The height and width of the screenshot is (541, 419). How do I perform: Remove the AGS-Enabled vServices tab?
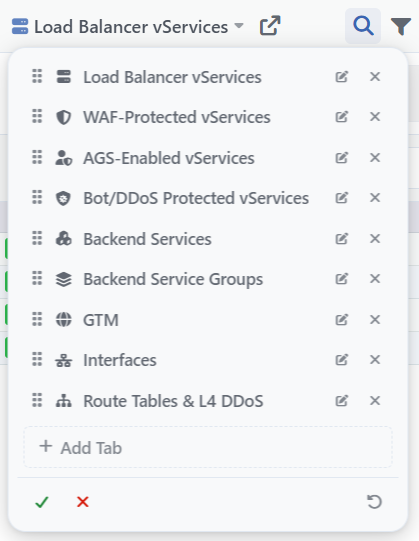click(x=375, y=158)
